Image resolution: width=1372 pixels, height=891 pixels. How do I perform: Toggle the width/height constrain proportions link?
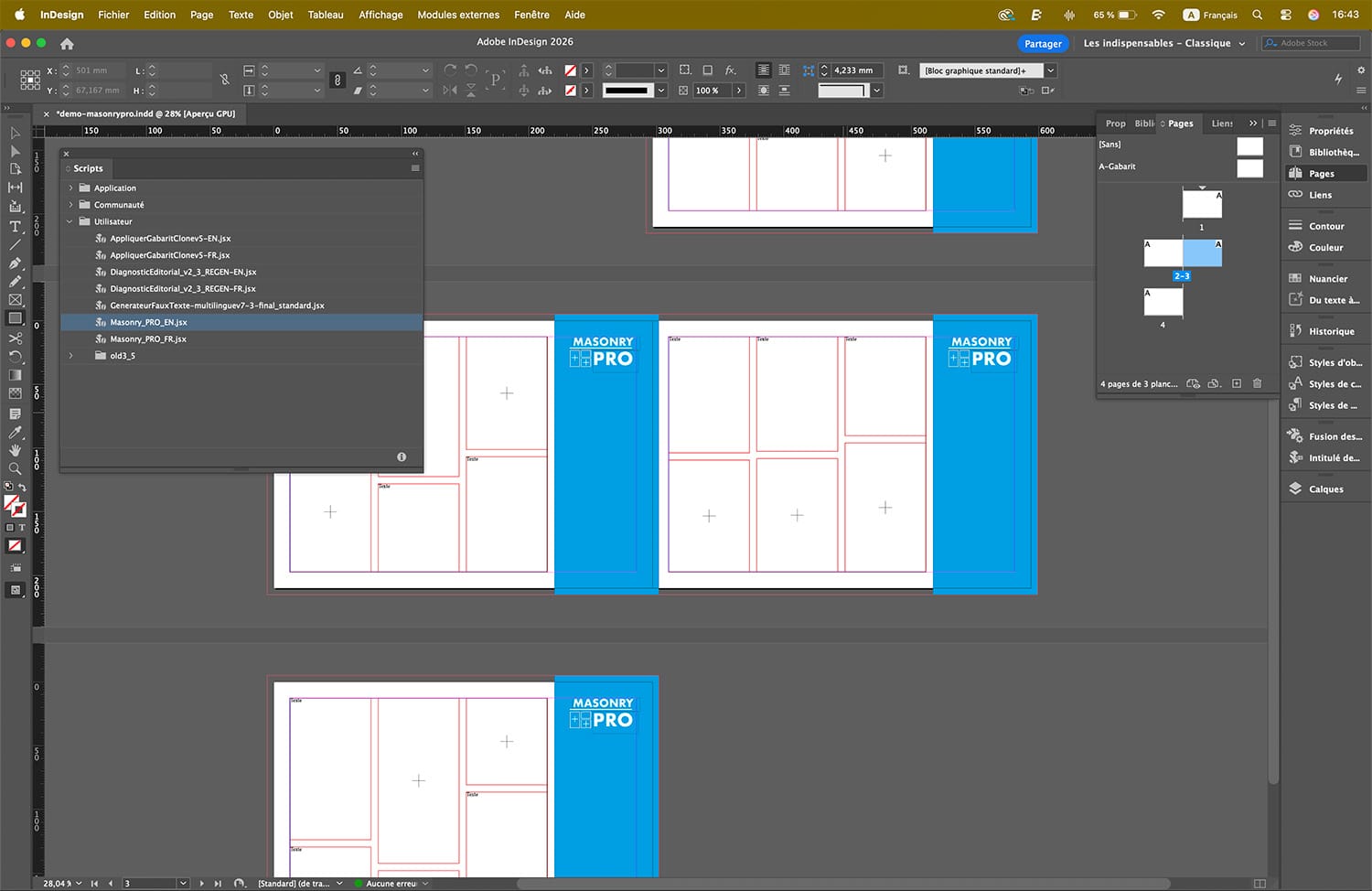(x=224, y=81)
